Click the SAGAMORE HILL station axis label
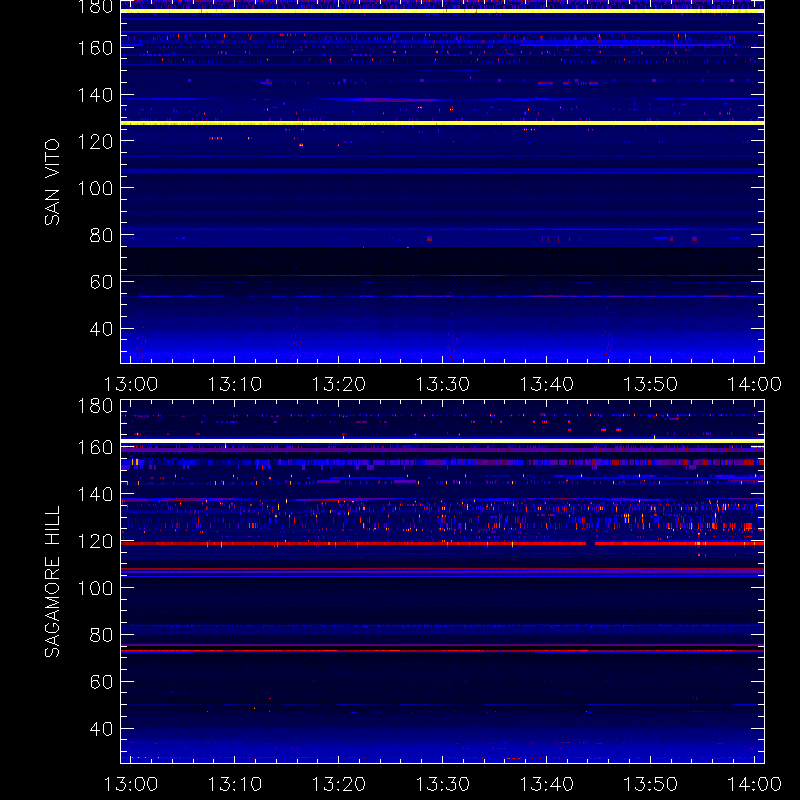Viewport: 800px width, 800px height. point(52,582)
